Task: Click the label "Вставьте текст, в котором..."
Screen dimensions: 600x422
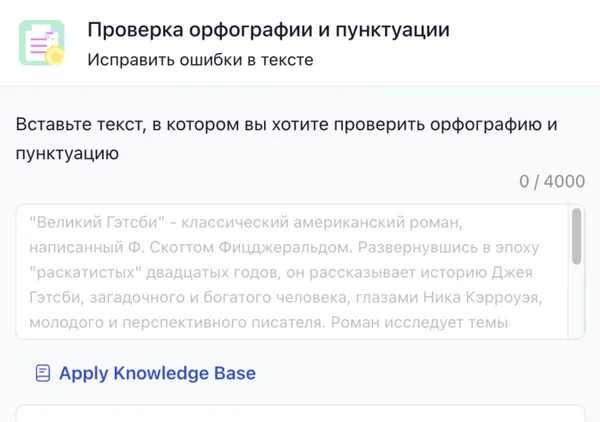Action: [286, 125]
